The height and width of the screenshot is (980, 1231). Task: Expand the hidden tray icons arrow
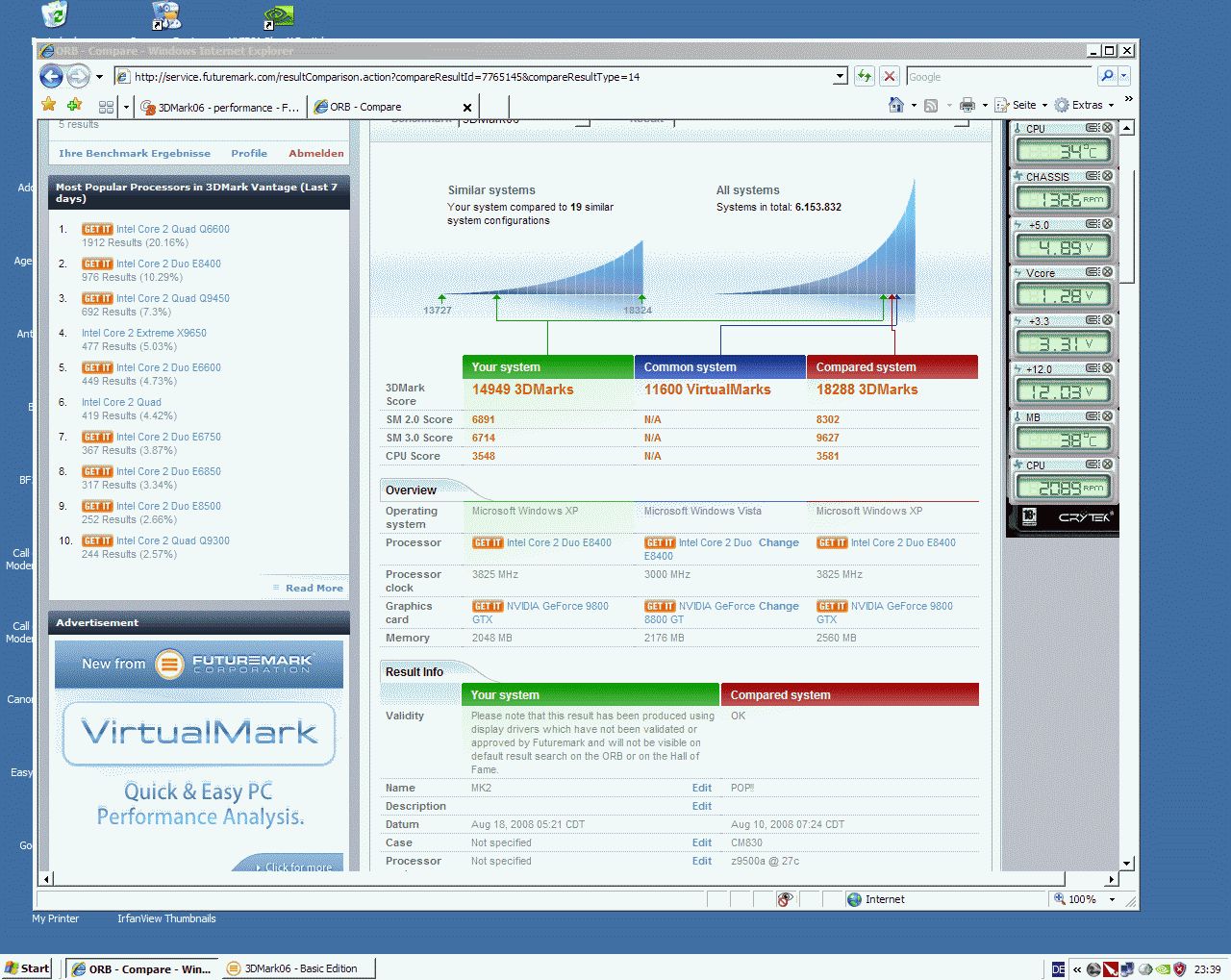tap(1077, 969)
